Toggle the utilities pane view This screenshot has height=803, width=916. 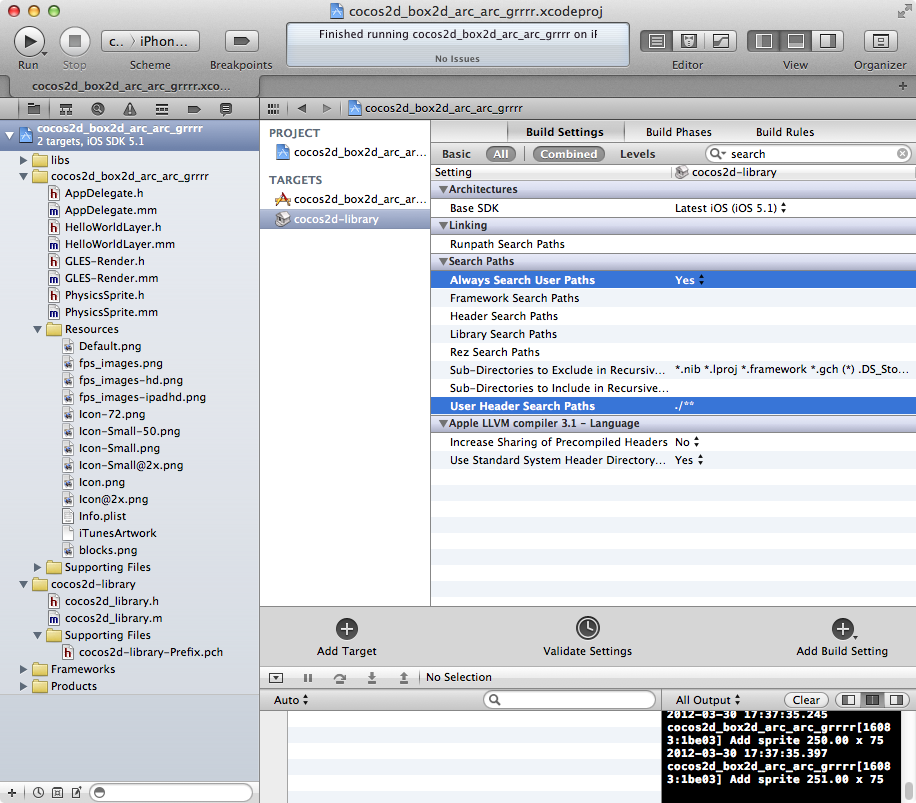click(x=828, y=41)
